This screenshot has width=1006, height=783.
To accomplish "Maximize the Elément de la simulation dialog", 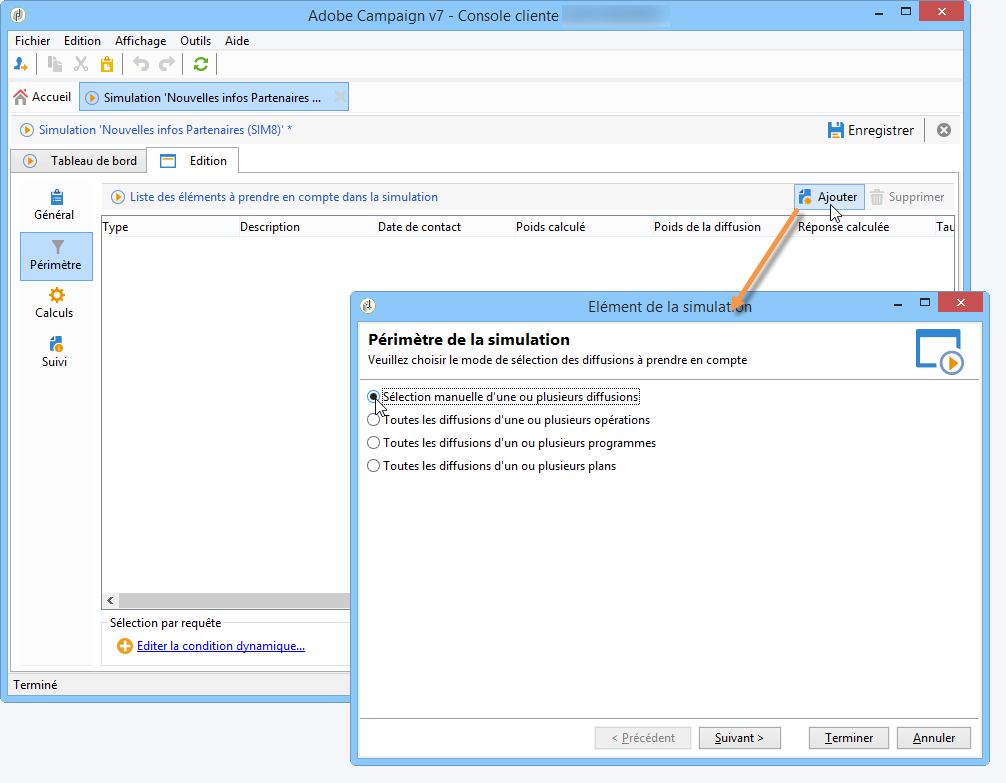I will click(925, 302).
